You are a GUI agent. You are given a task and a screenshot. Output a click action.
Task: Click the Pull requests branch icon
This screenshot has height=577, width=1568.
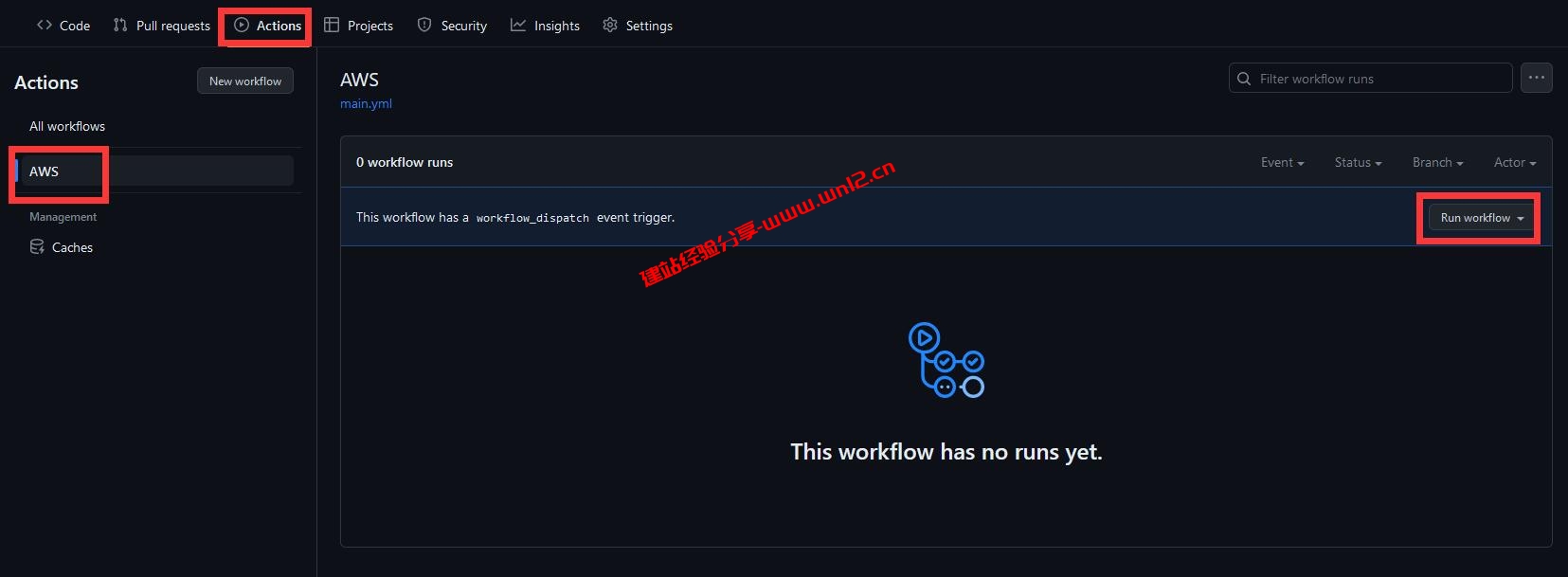120,26
